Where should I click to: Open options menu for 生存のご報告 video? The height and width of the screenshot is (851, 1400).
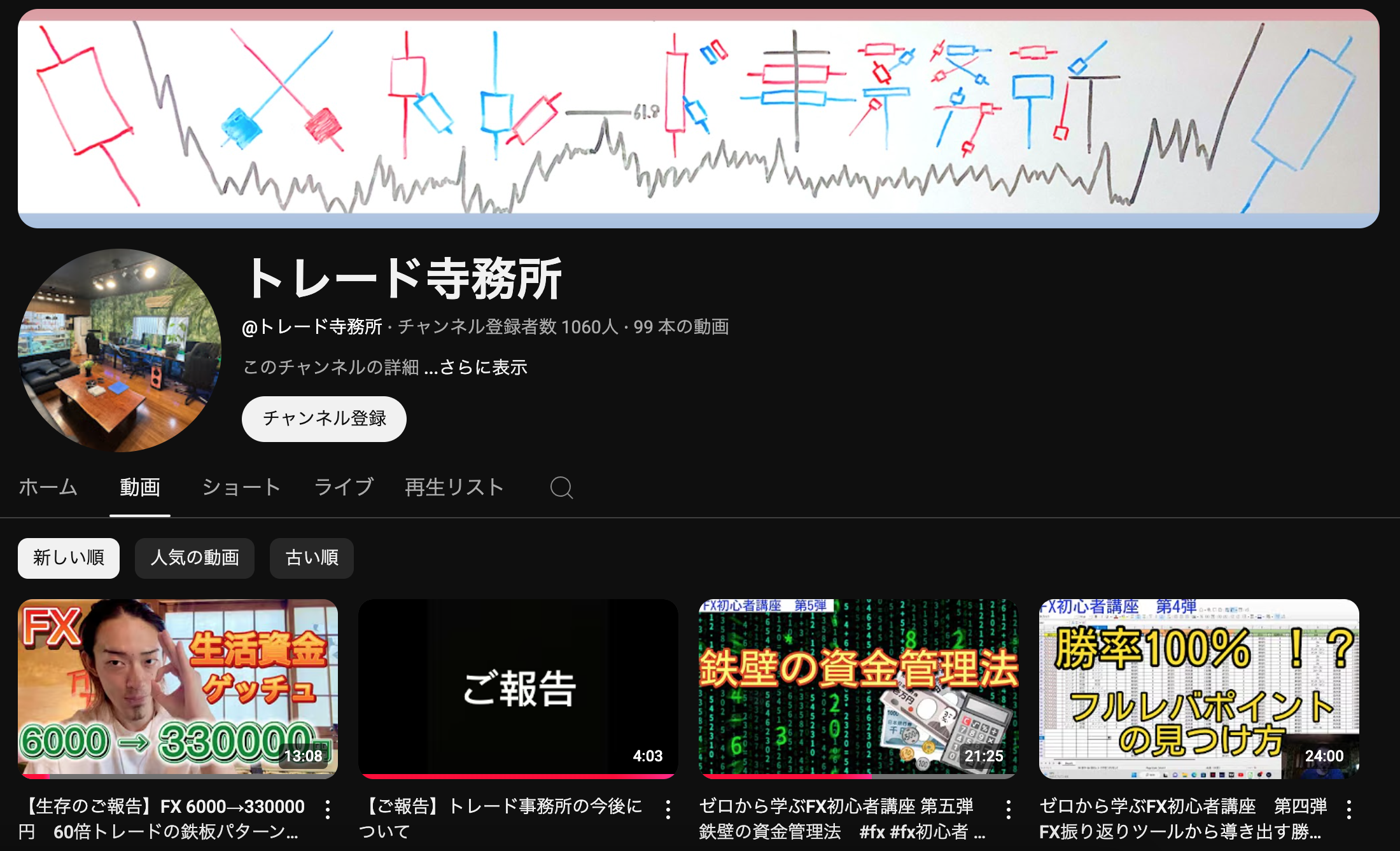(328, 810)
